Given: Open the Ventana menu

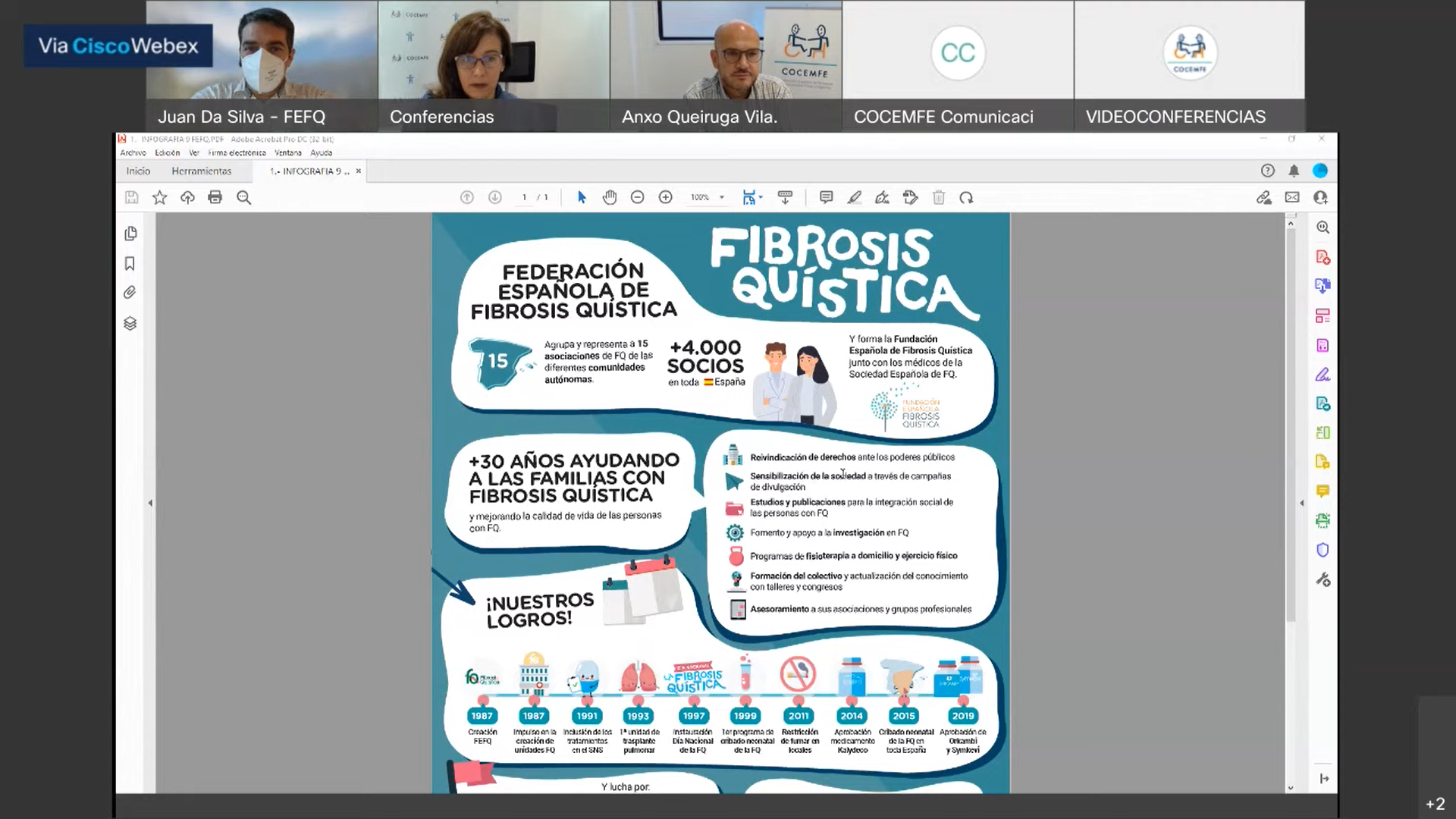Looking at the screenshot, I should pos(288,152).
